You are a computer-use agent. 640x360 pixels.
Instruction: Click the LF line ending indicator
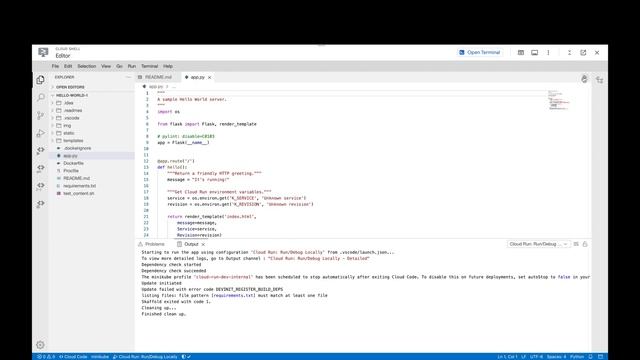[x=523, y=357]
